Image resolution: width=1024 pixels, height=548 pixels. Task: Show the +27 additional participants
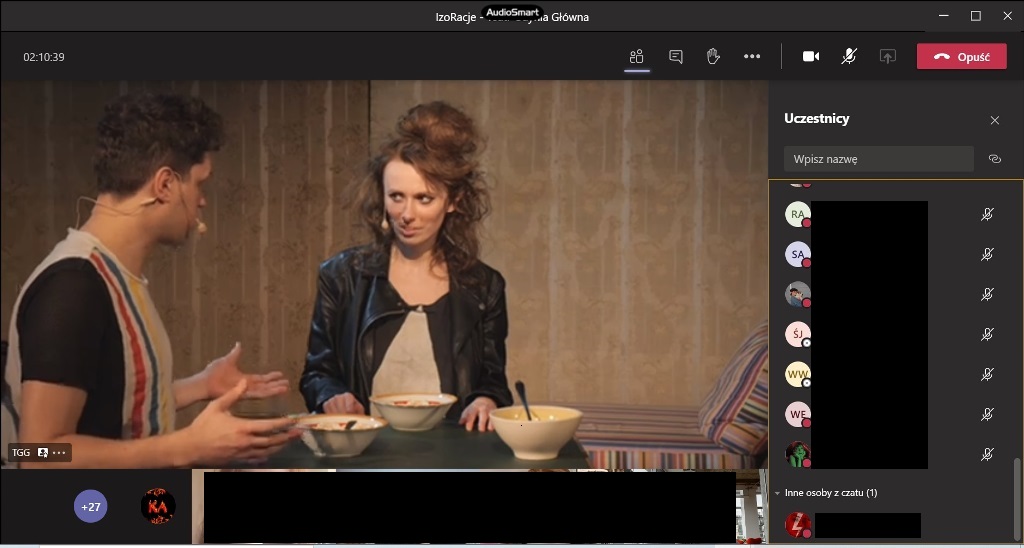click(x=91, y=507)
